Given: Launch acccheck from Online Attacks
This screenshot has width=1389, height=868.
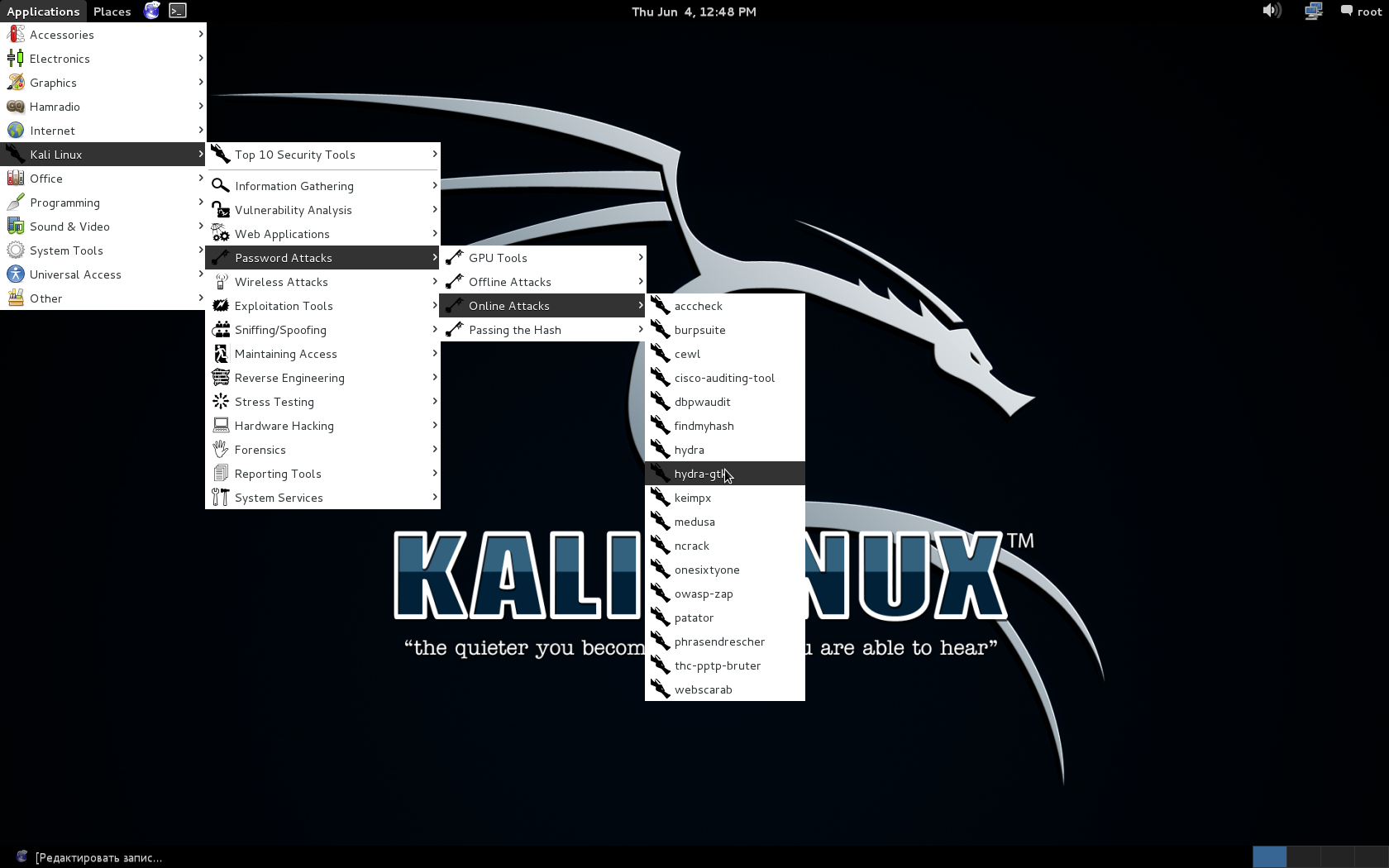Looking at the screenshot, I should 725,306.
